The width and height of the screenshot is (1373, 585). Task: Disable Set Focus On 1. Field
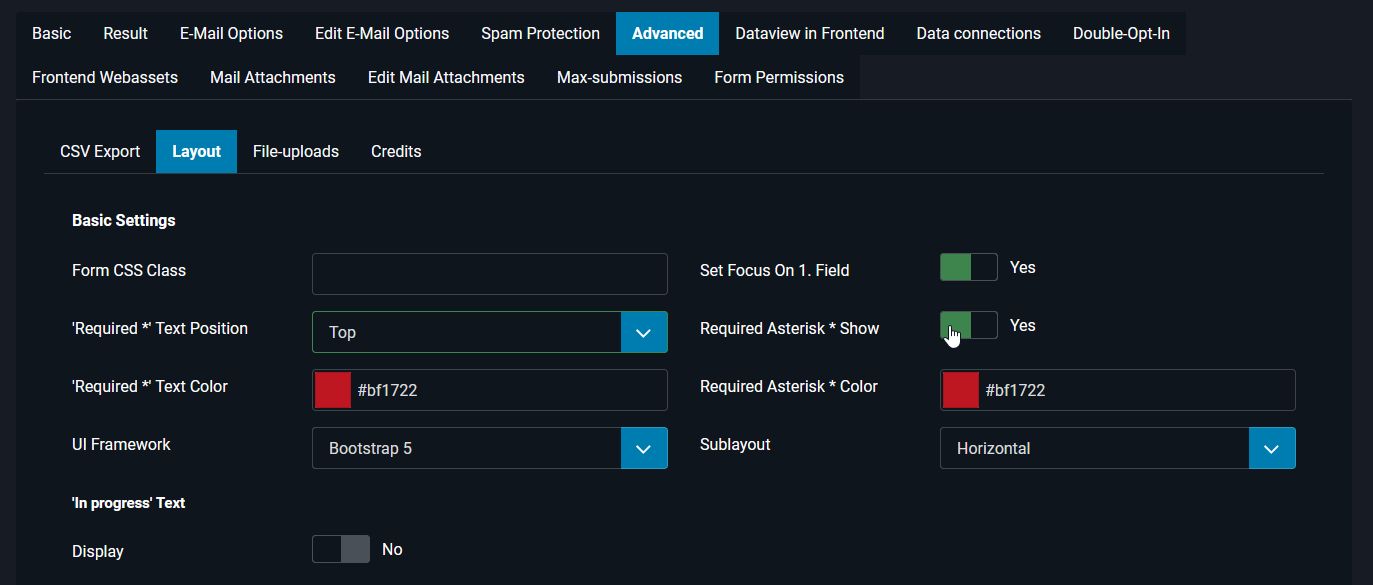pyautogui.click(x=968, y=267)
